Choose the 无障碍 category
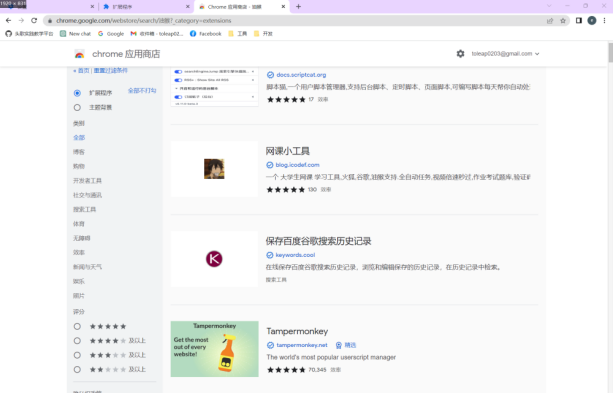 point(81,238)
